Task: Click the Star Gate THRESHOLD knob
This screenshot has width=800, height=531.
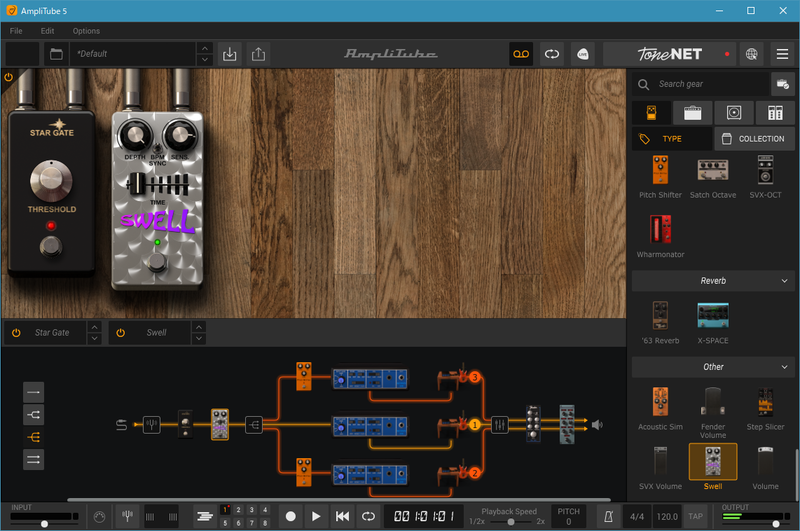Action: pyautogui.click(x=51, y=180)
